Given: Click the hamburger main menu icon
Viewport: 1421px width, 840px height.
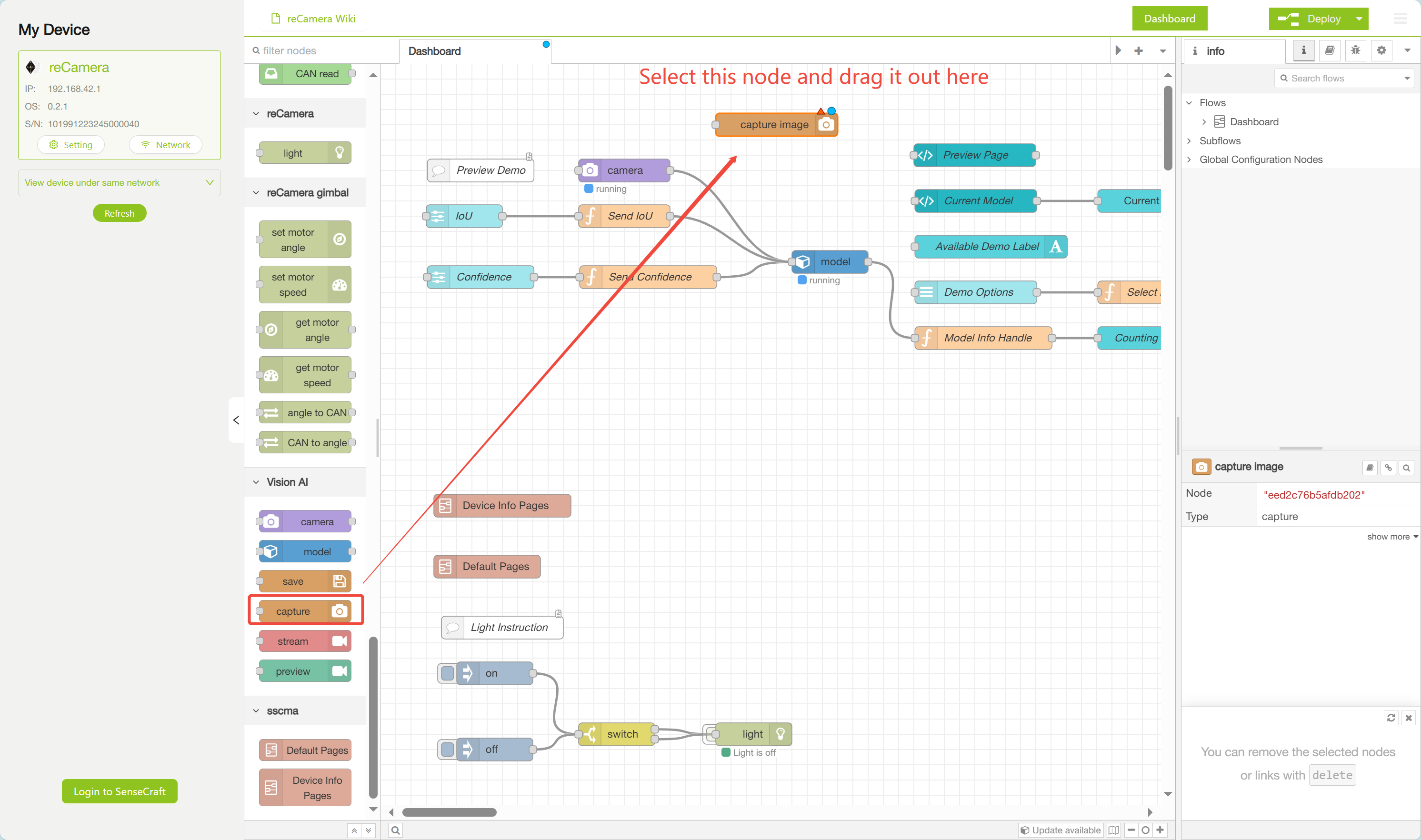Looking at the screenshot, I should pos(1400,19).
